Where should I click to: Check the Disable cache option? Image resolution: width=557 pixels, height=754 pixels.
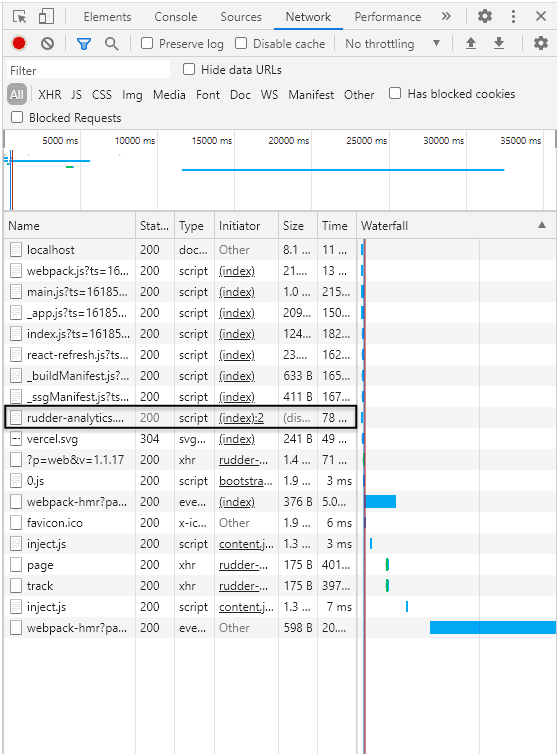pos(241,43)
